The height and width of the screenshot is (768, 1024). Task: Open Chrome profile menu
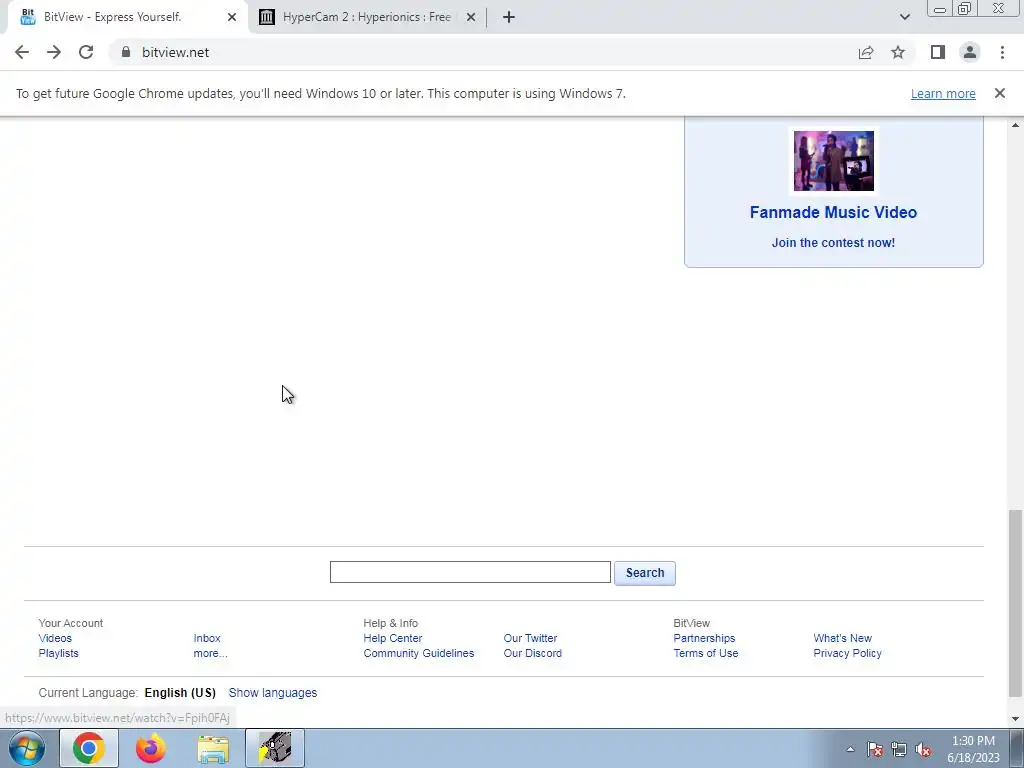pyautogui.click(x=970, y=52)
